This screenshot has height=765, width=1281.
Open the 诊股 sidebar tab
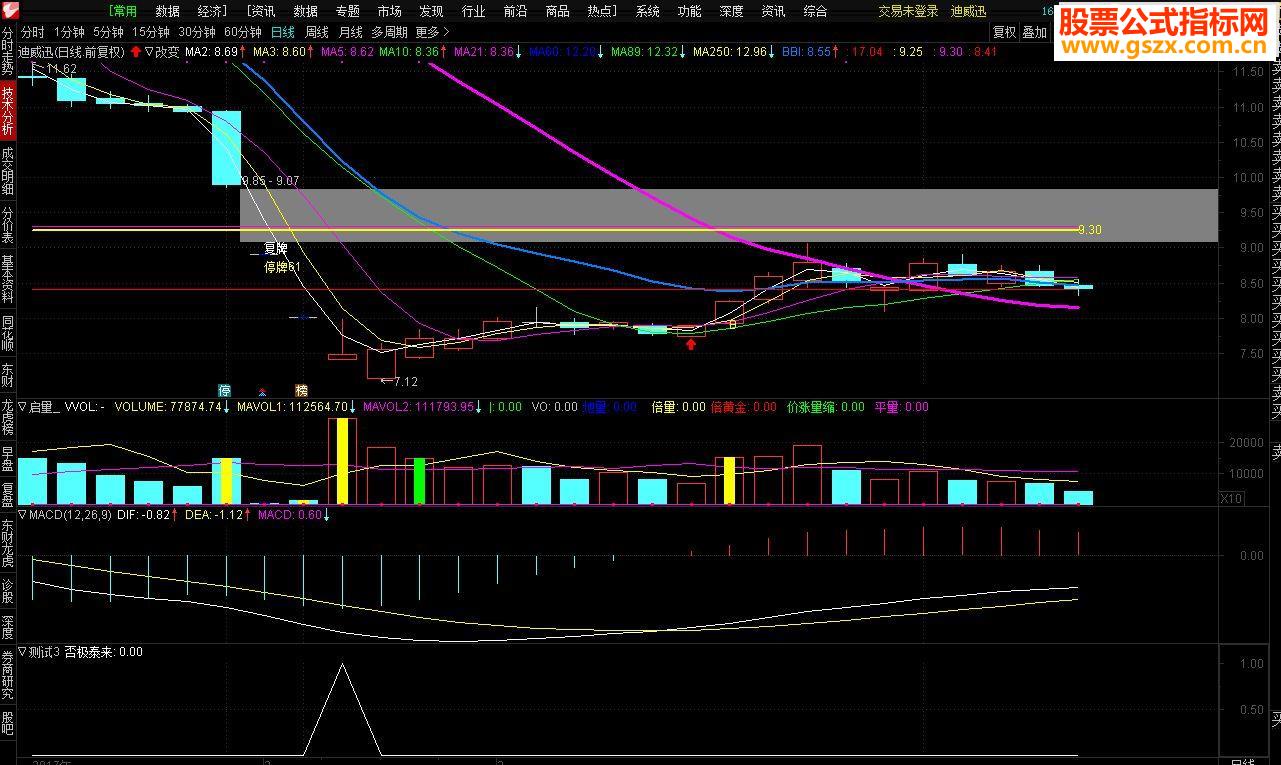point(8,591)
